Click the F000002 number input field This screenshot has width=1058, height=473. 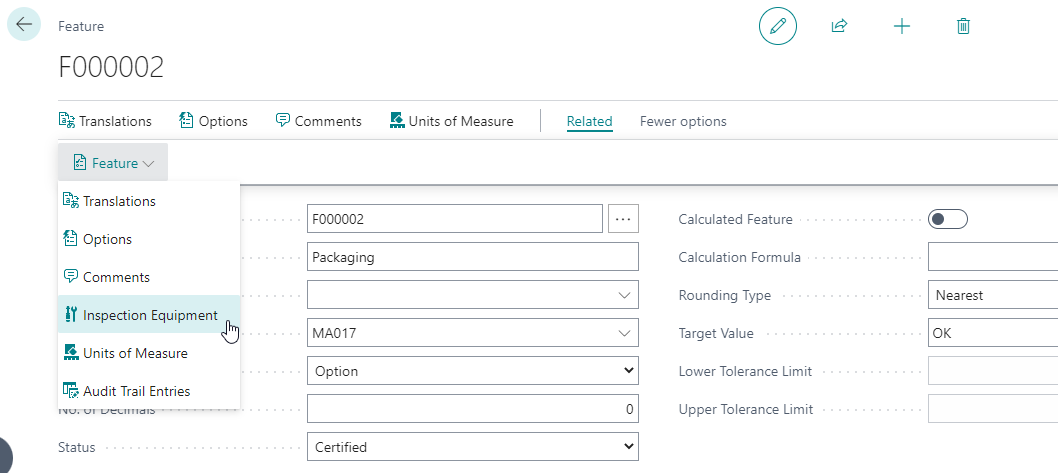click(455, 219)
